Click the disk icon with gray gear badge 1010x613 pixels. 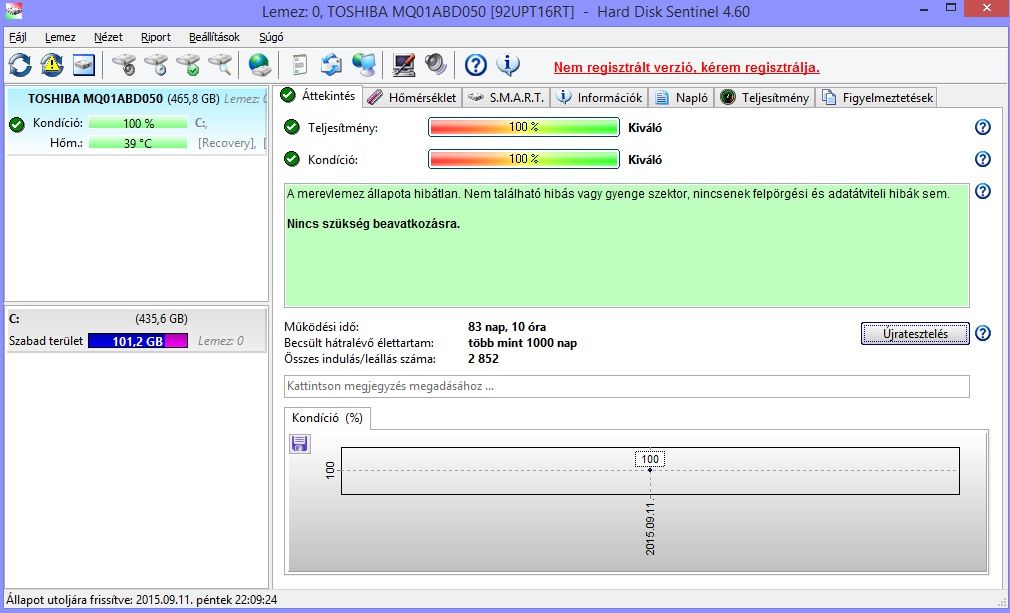[124, 65]
